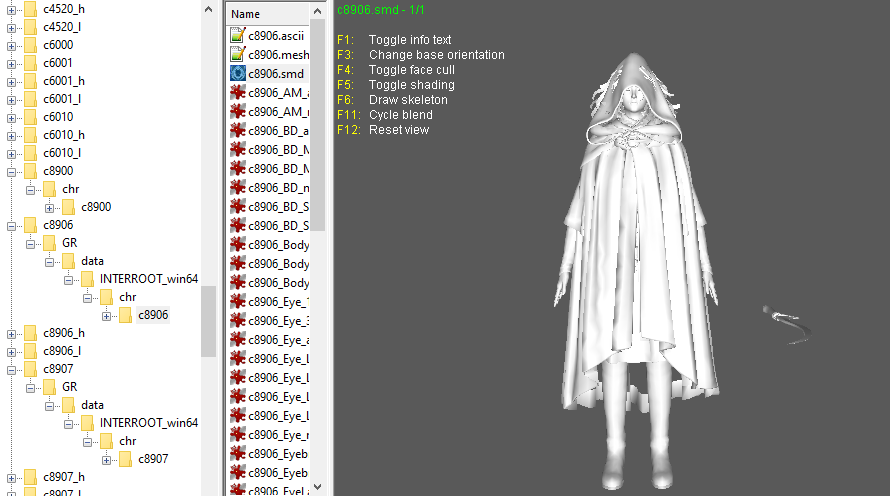Click the file list scrollbar thumb

point(317,125)
